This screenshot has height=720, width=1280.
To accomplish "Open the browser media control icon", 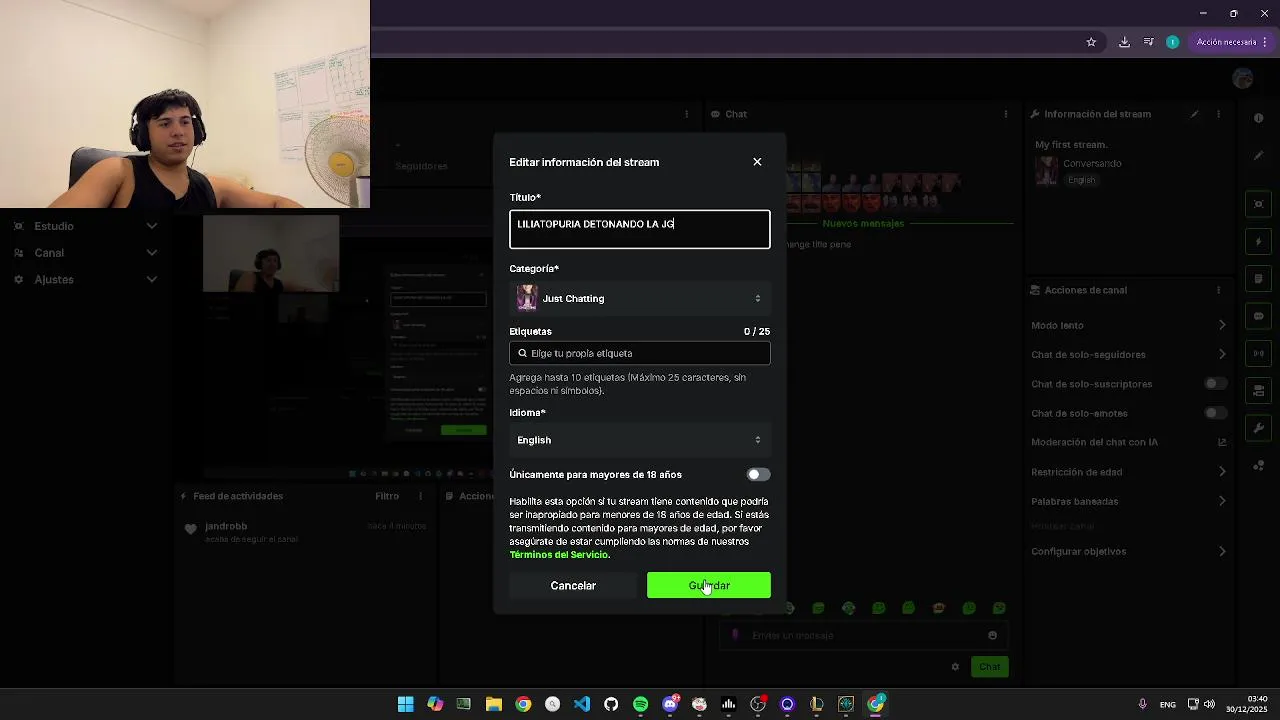I will point(1148,42).
